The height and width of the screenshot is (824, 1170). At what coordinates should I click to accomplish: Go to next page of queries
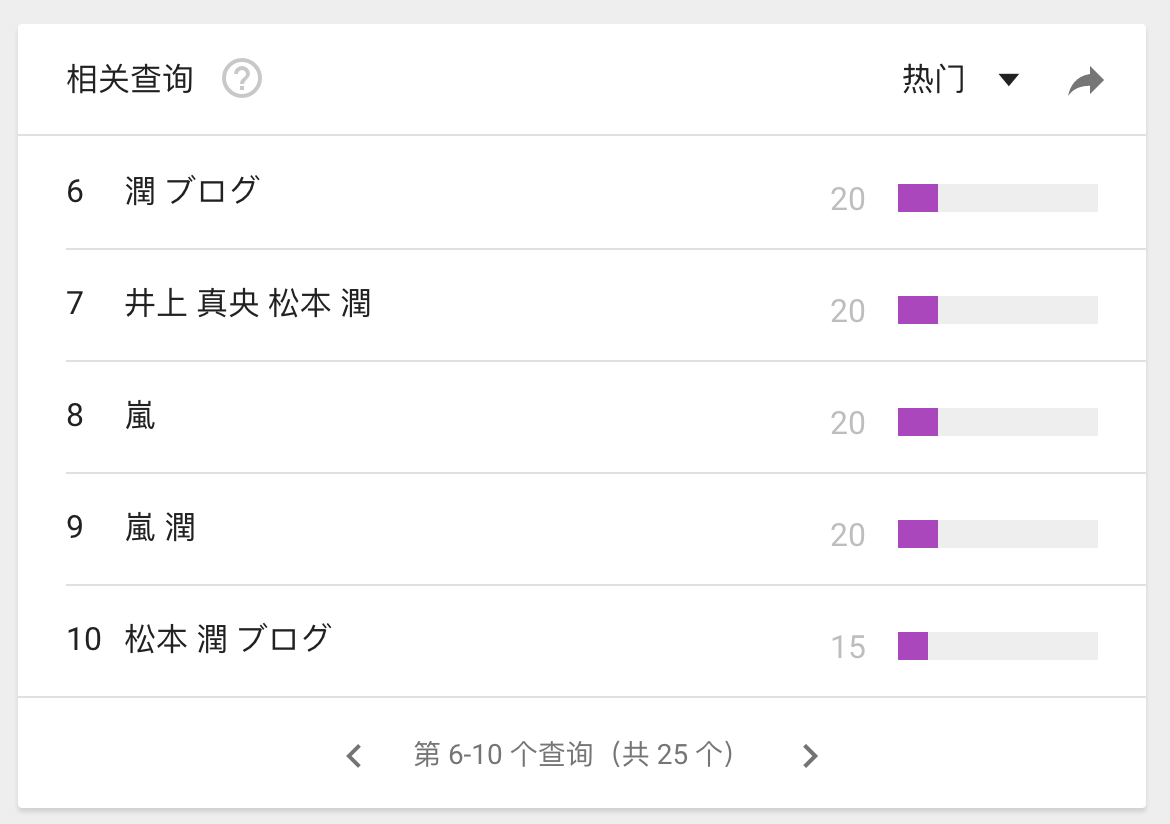810,756
